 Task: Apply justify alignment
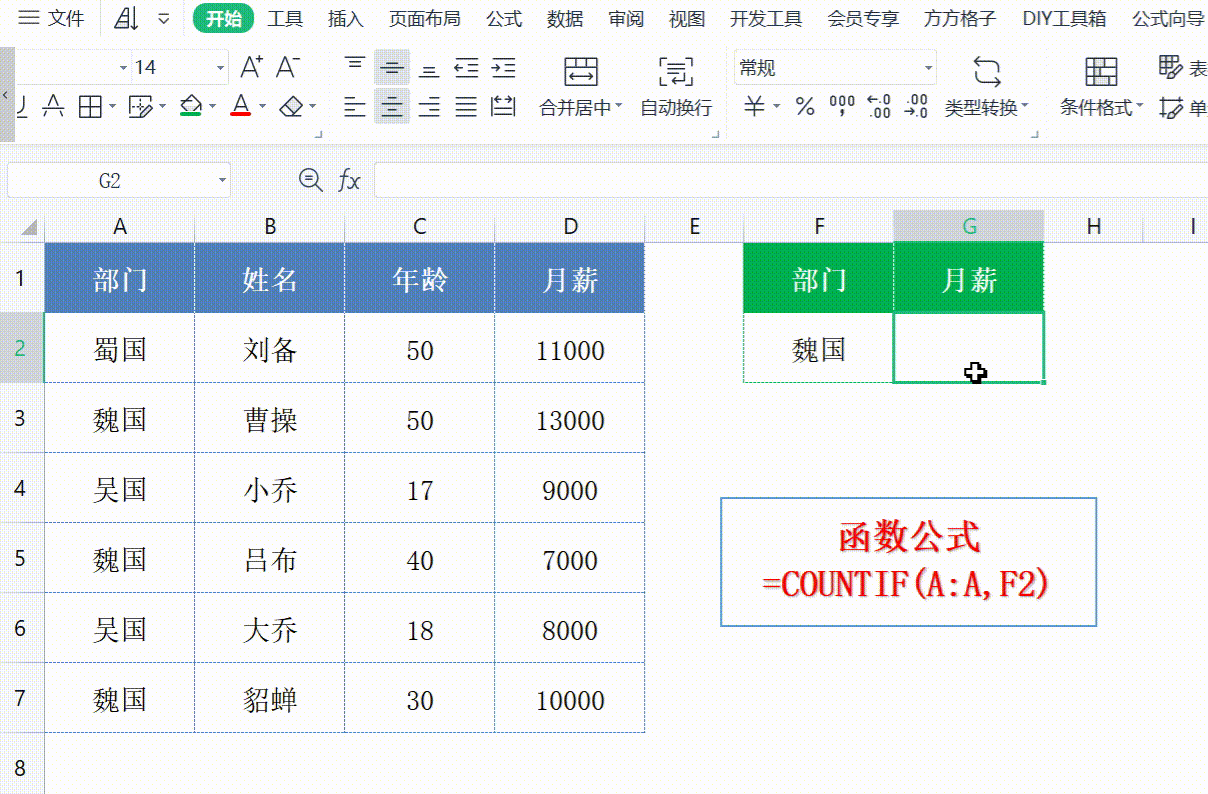point(466,106)
